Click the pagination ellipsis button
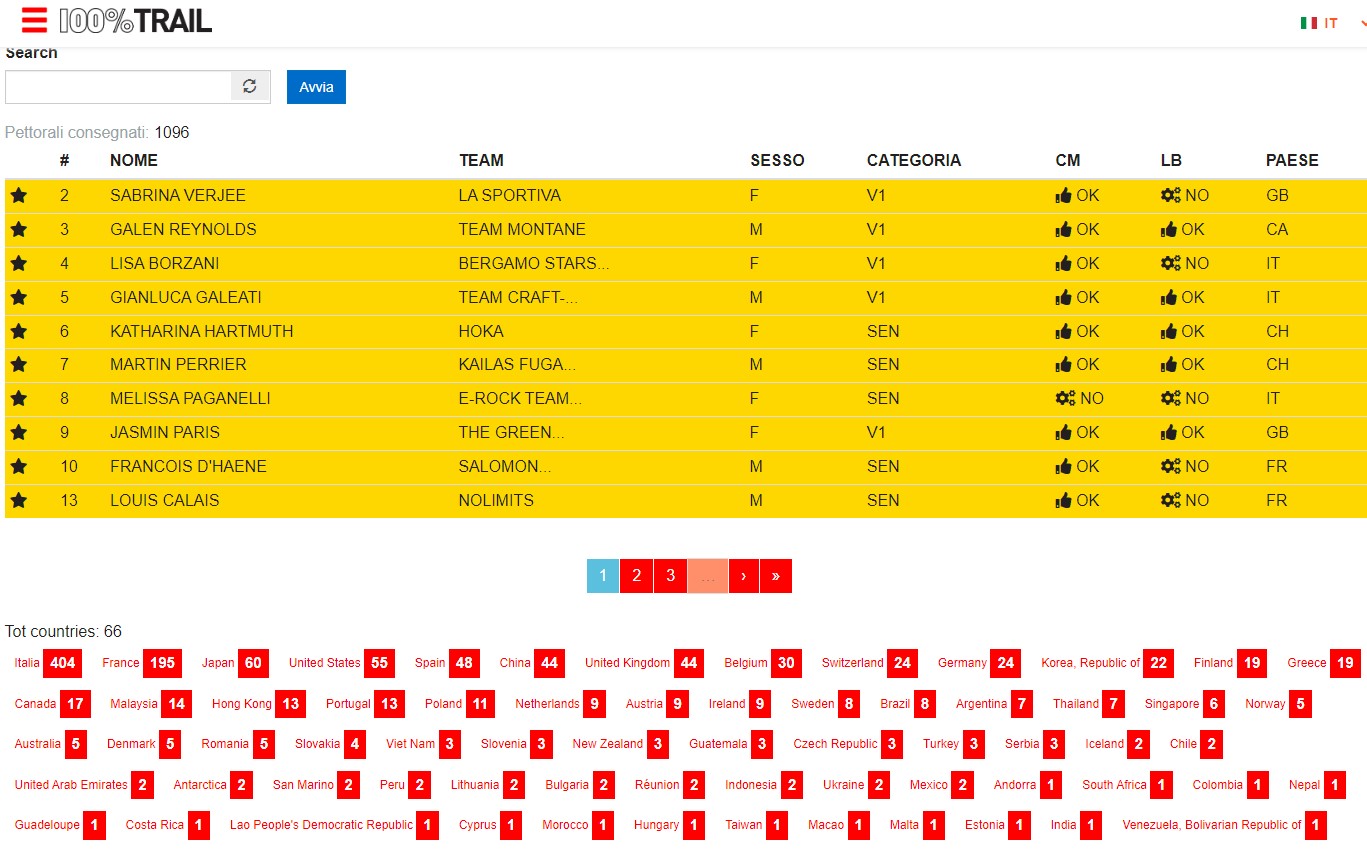The height and width of the screenshot is (860, 1367). (x=708, y=576)
